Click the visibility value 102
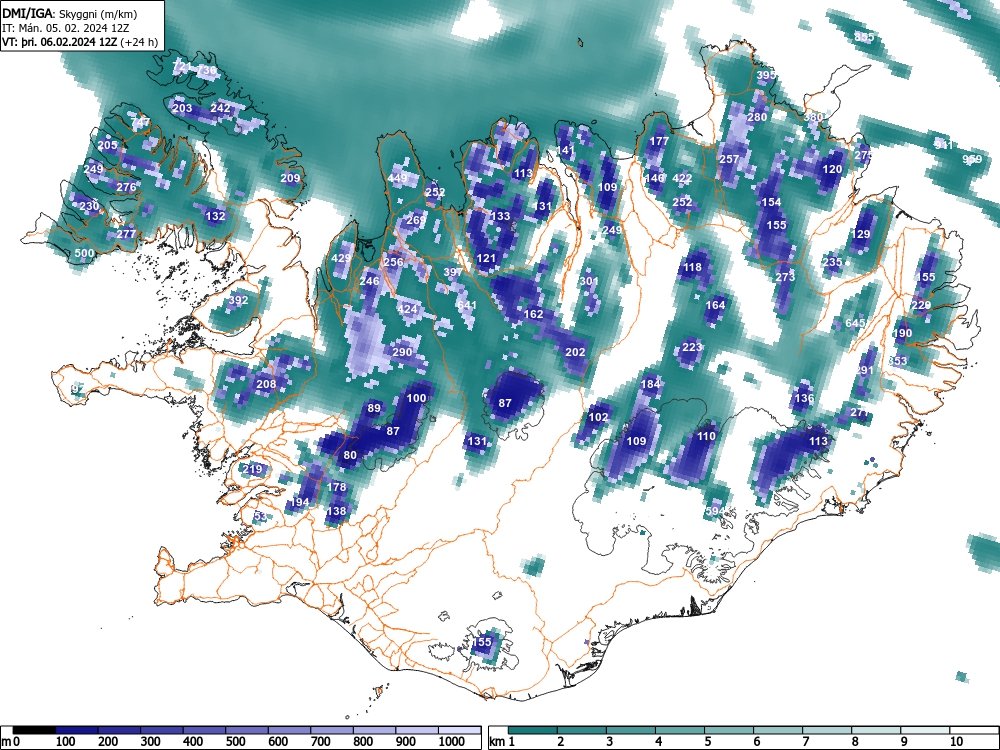 coord(598,417)
